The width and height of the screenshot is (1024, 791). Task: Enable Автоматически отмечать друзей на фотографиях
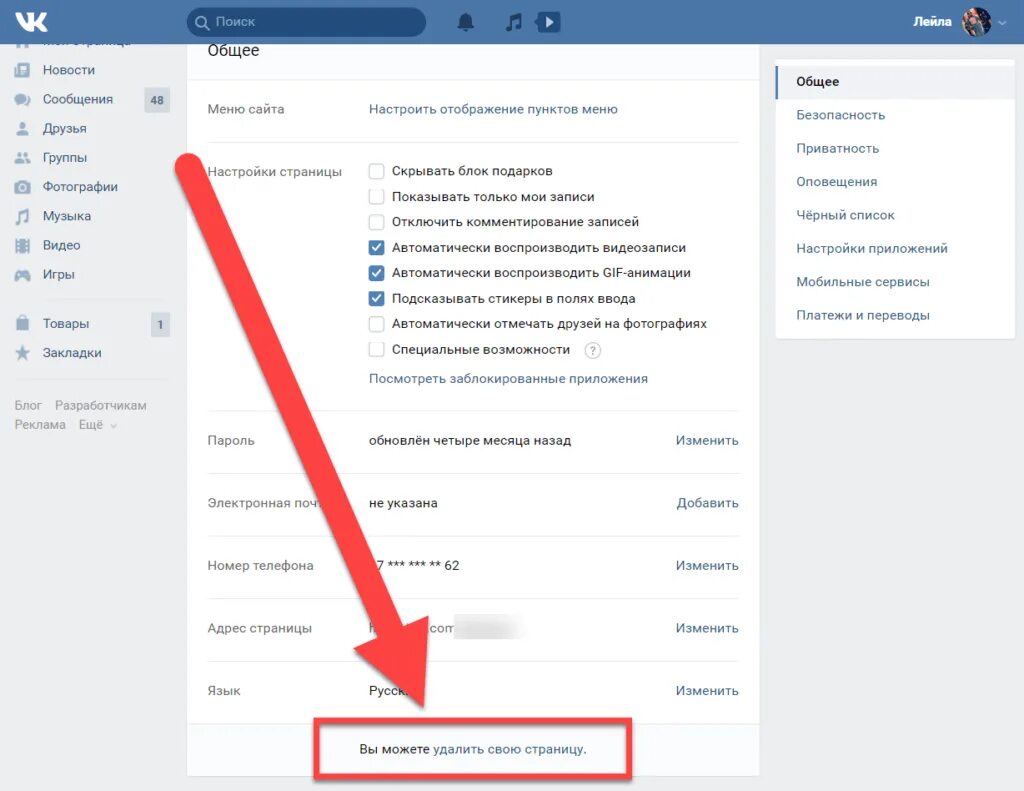coord(376,324)
